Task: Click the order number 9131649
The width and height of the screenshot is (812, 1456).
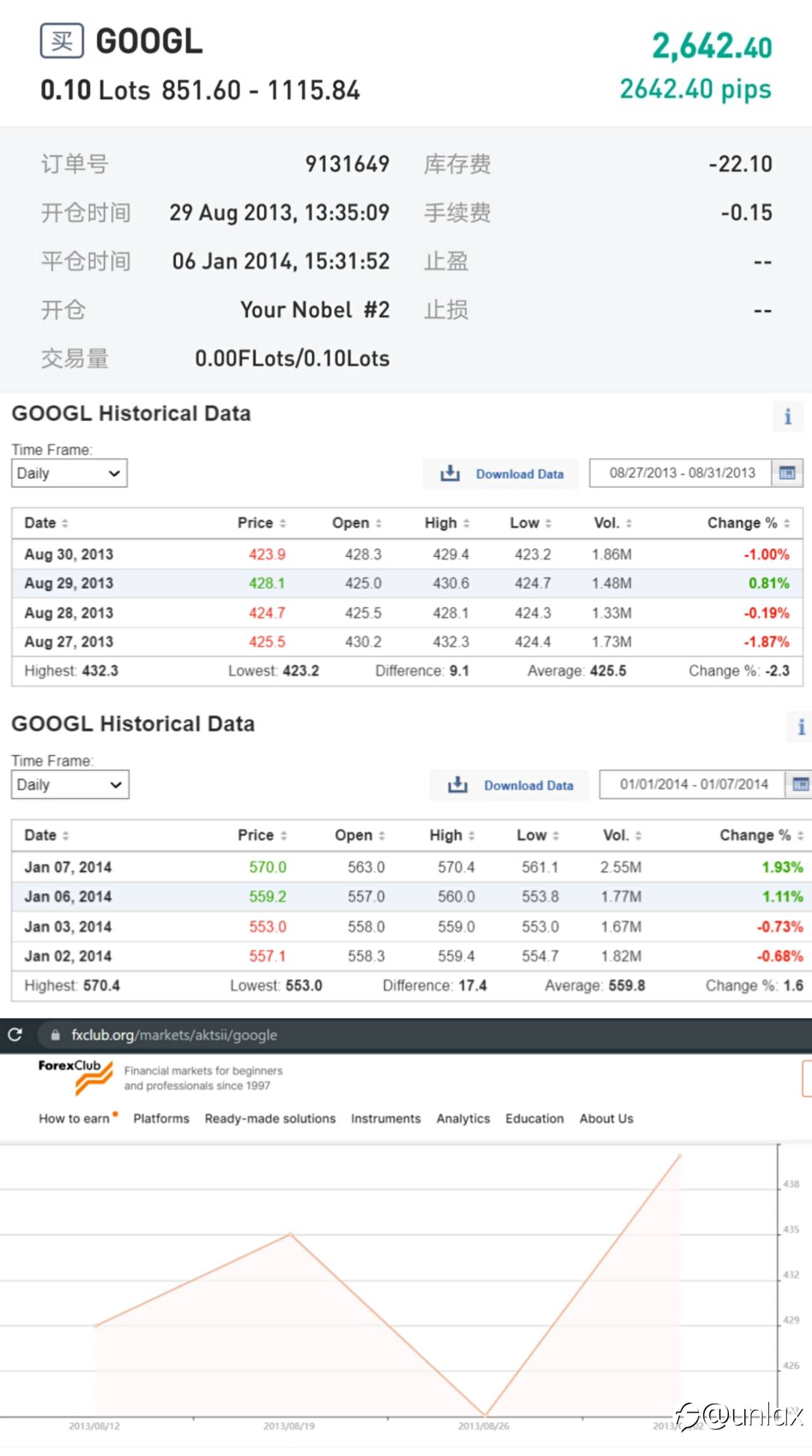Action: pyautogui.click(x=348, y=164)
